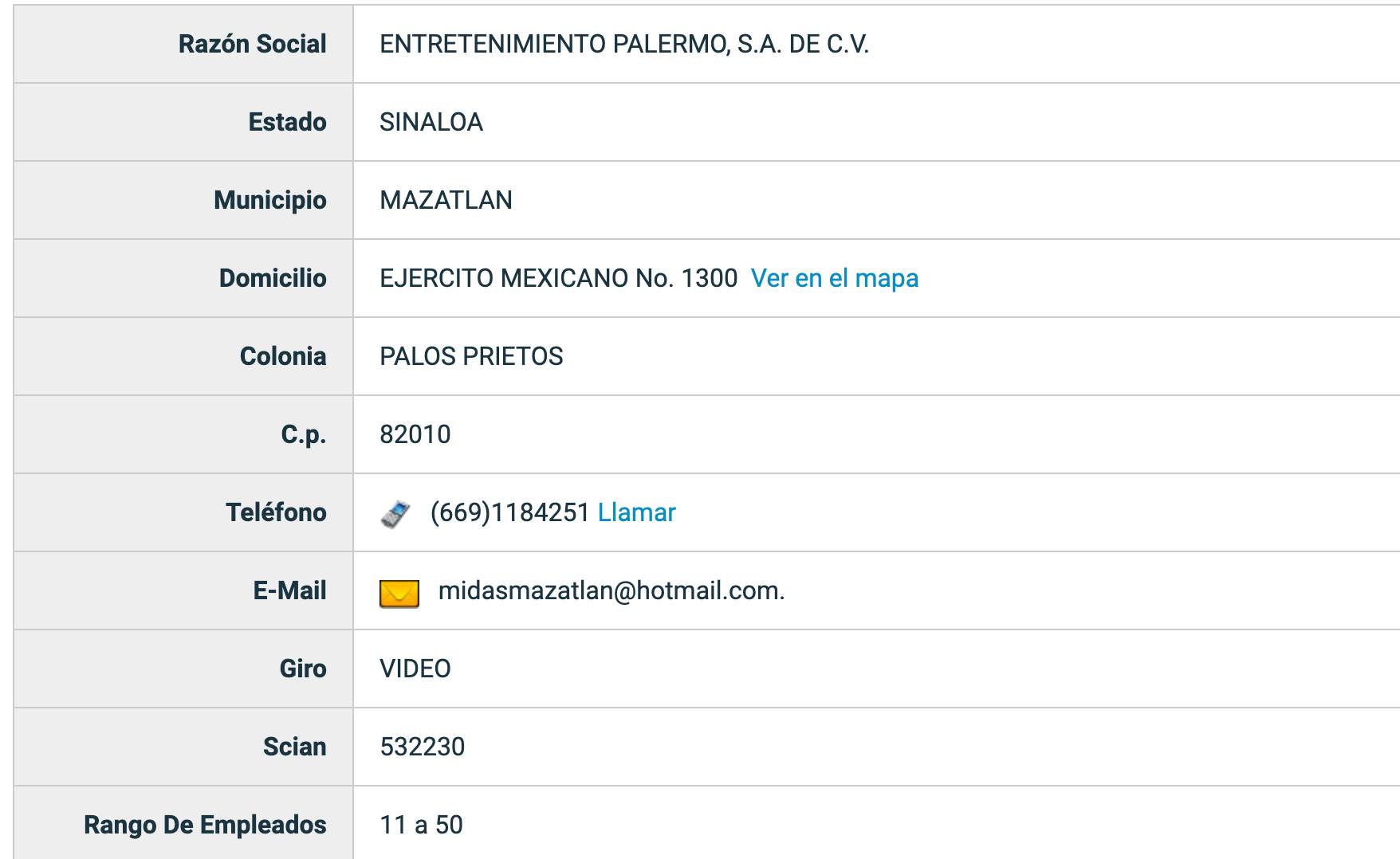Click the 'Domicilio' row label
The height and width of the screenshot is (859, 1400).
[273, 278]
